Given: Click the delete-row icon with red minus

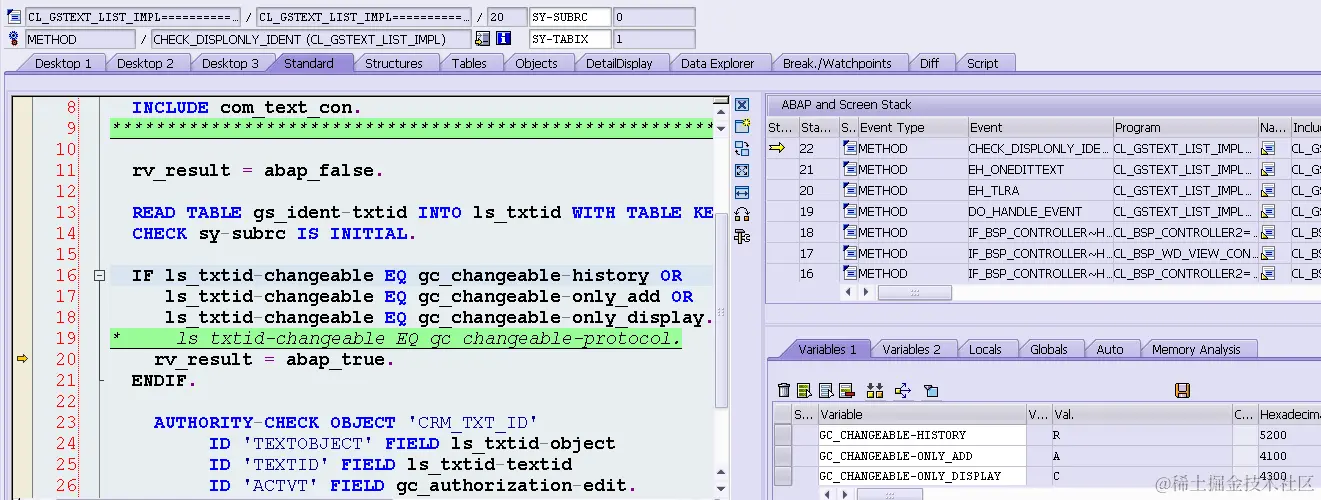Looking at the screenshot, I should (846, 390).
